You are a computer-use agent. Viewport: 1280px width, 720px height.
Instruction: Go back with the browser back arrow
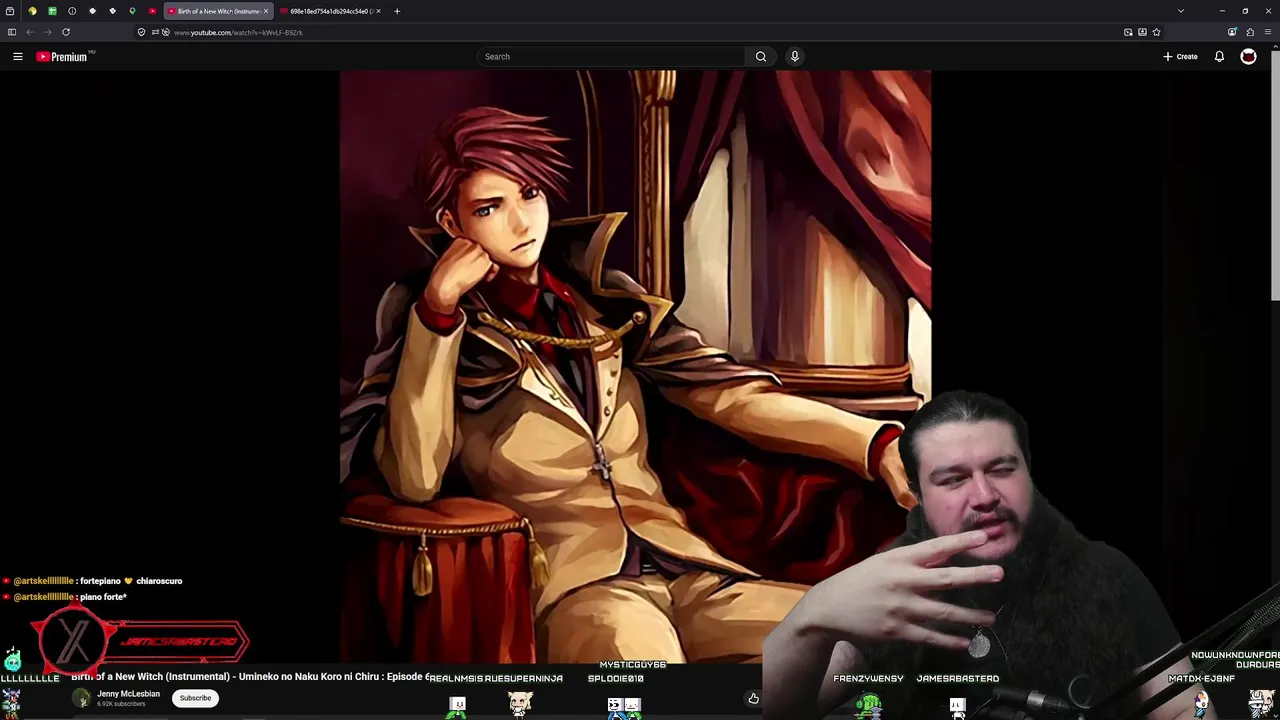click(x=30, y=32)
